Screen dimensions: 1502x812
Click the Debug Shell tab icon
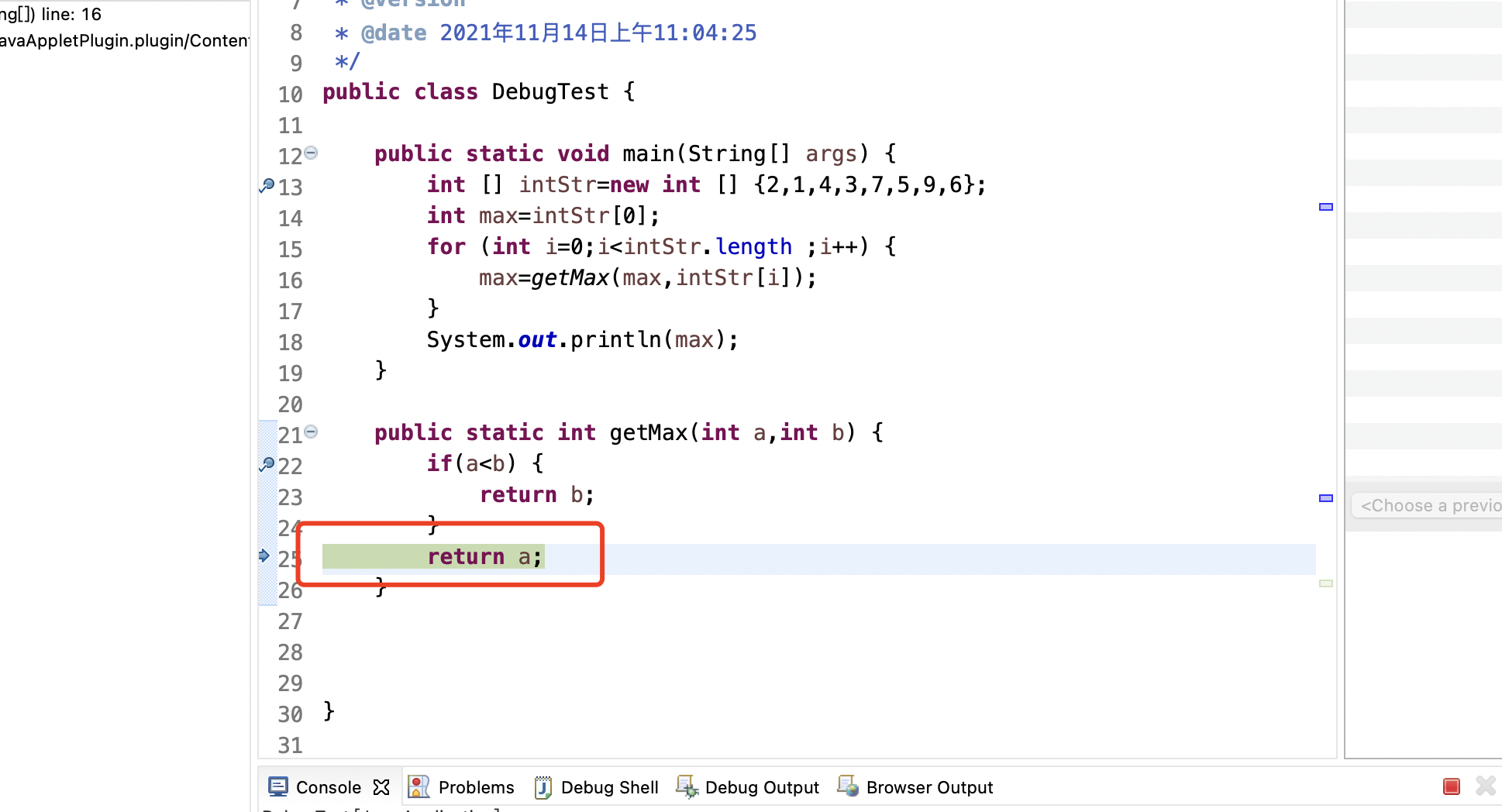pyautogui.click(x=543, y=787)
